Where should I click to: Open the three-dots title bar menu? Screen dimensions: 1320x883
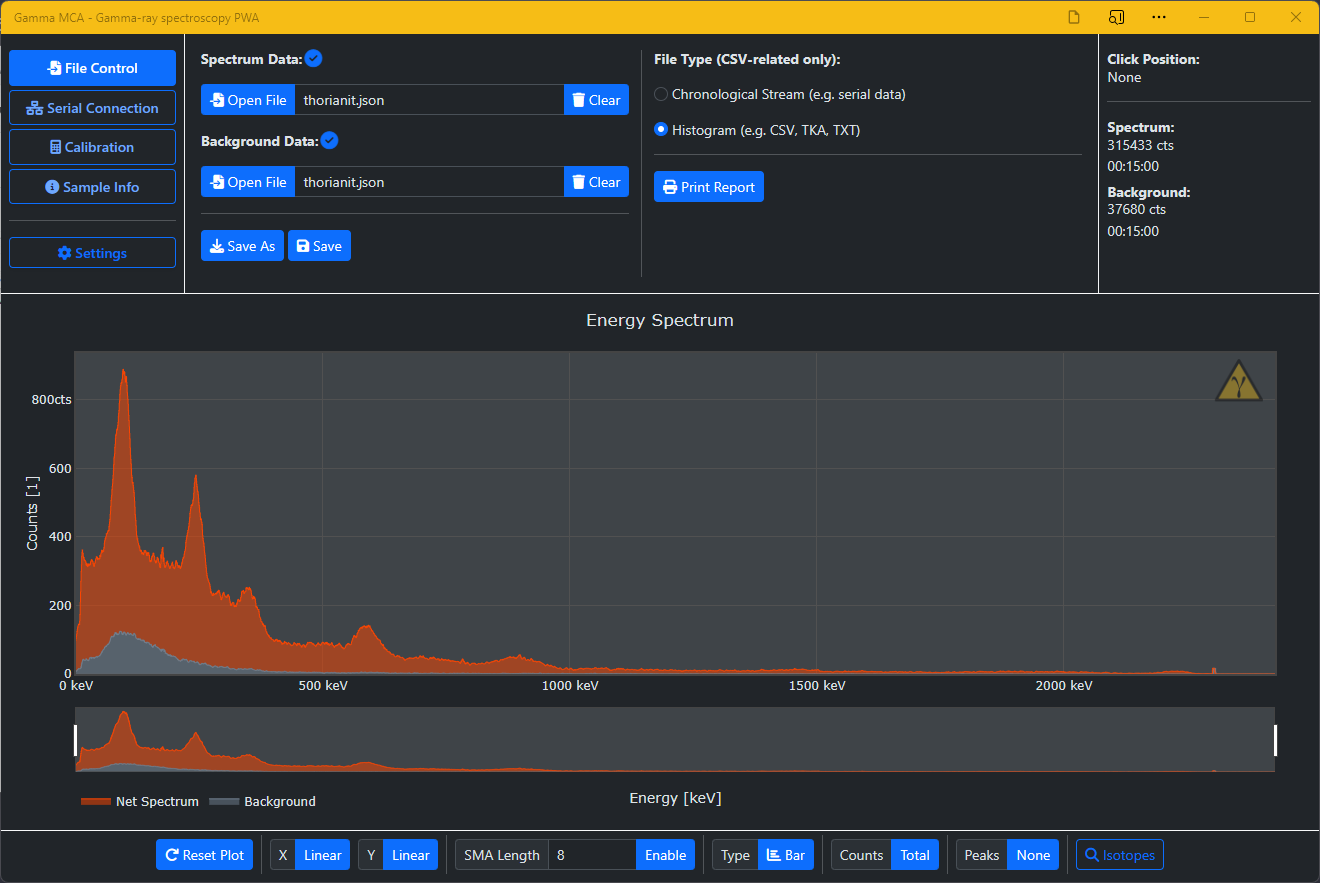(1159, 17)
